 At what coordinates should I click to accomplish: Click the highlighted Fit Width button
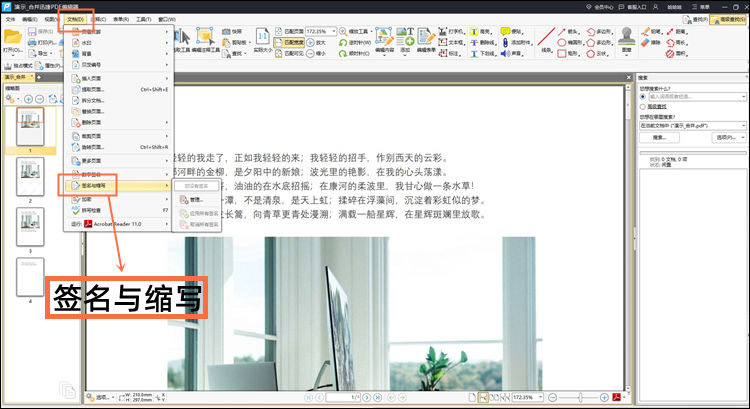pyautogui.click(x=289, y=43)
